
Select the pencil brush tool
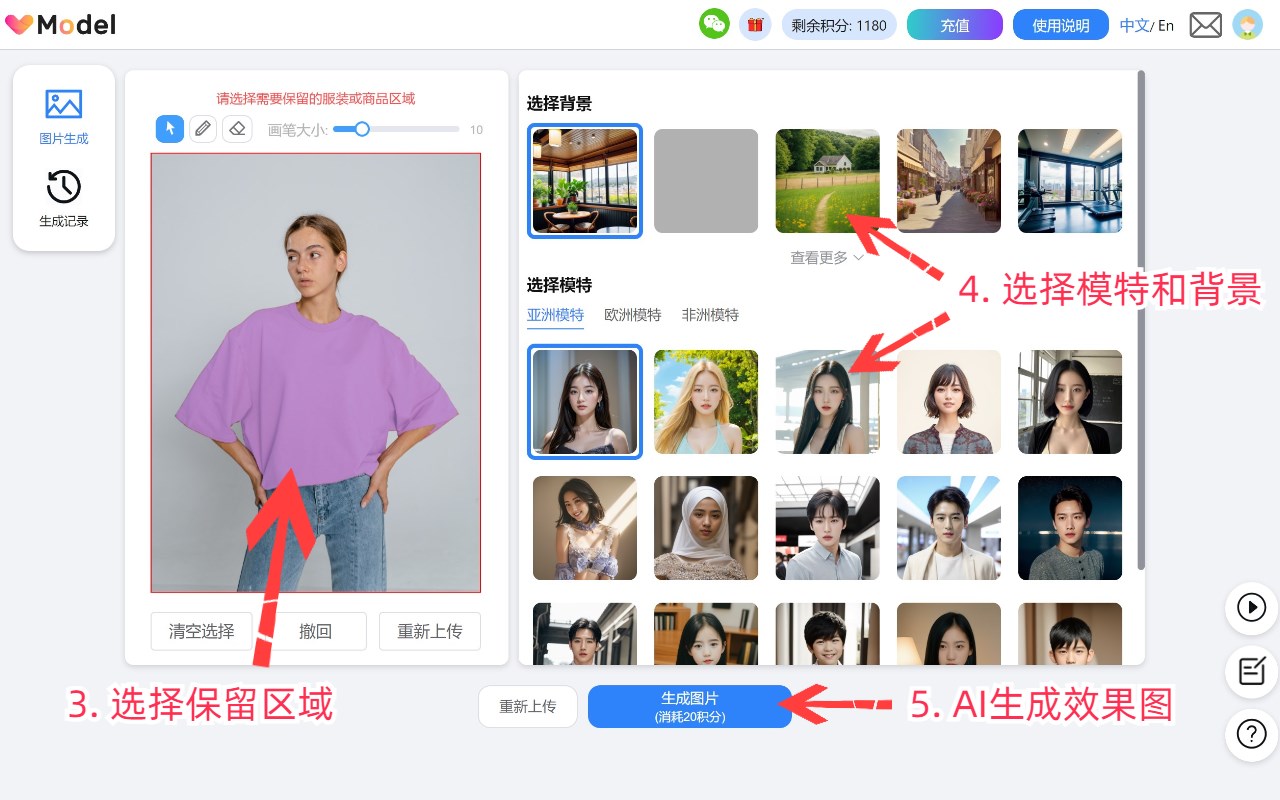(203, 128)
